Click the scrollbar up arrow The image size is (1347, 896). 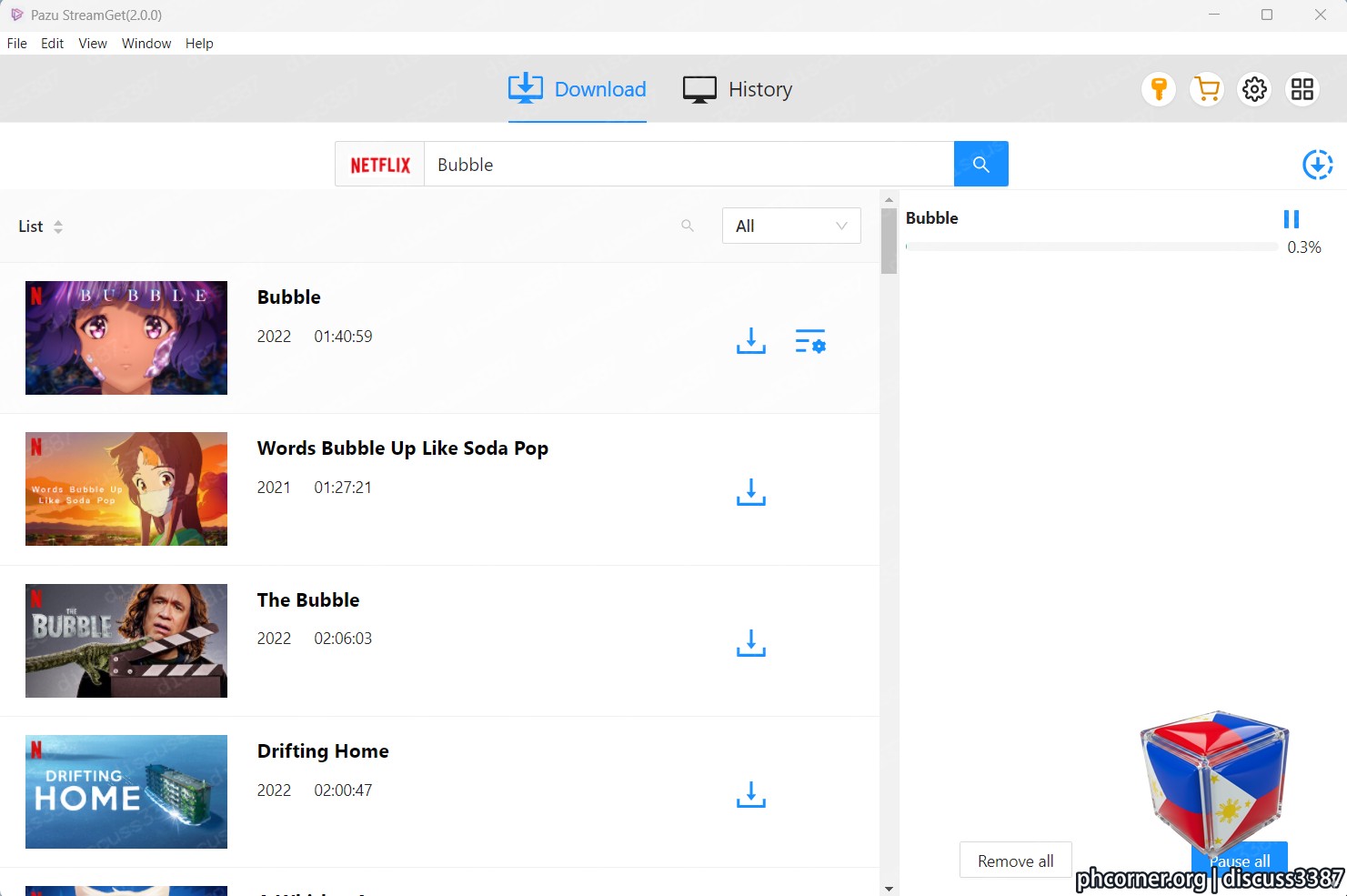point(889,198)
